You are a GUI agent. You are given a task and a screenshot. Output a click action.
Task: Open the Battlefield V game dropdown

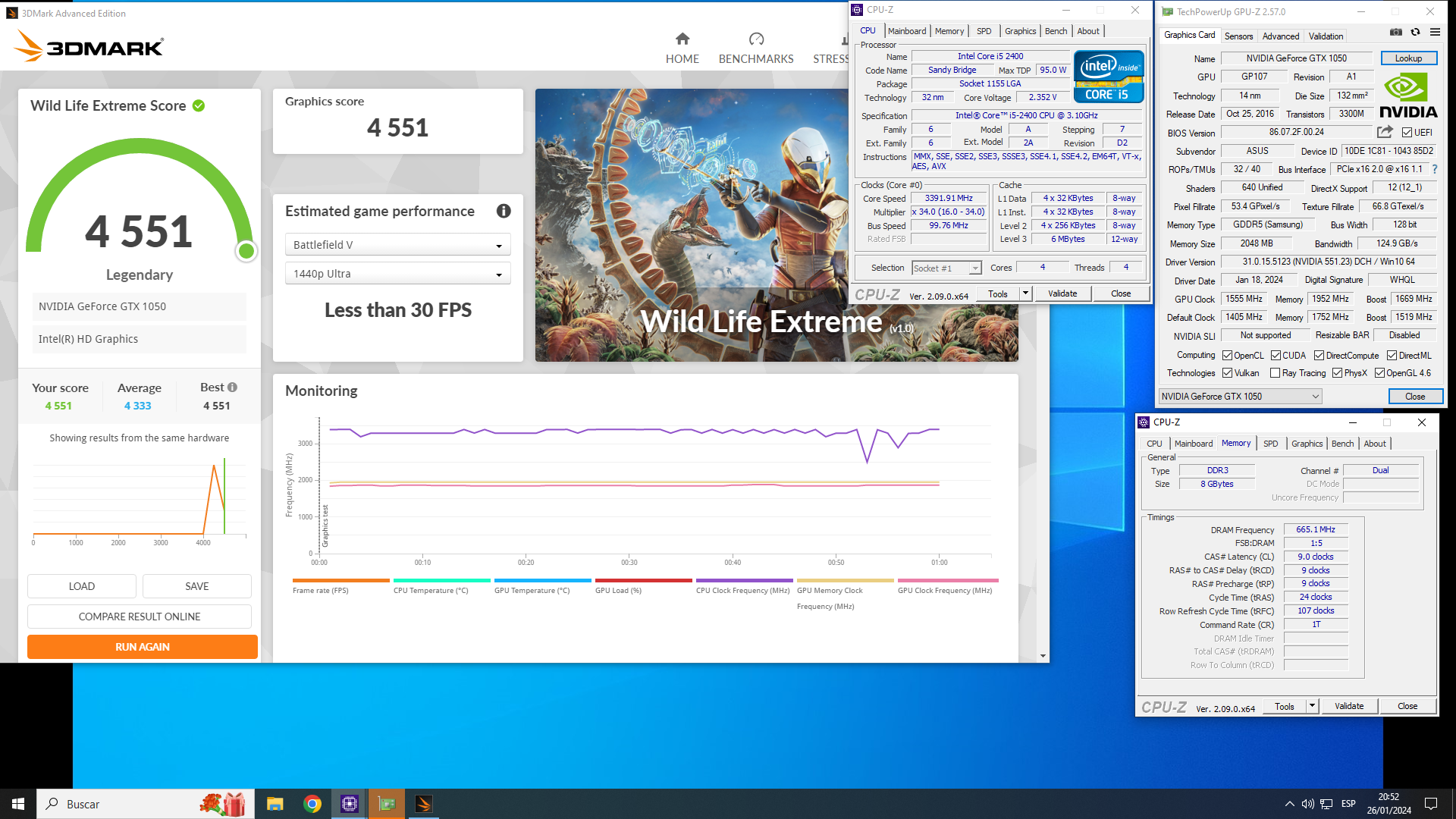pos(398,245)
